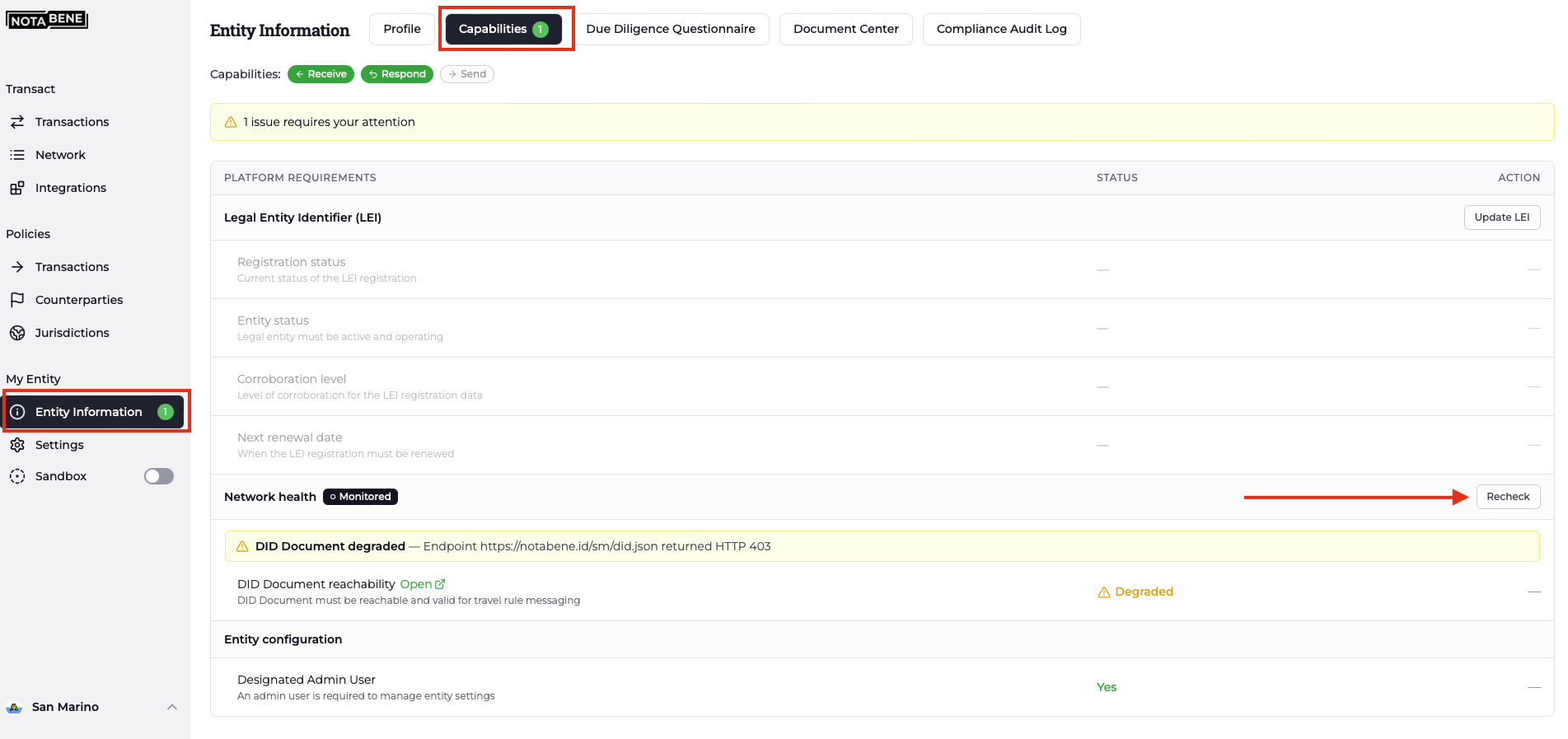1568x739 pixels.
Task: Click the issue count badge on the Capabilities tab
Action: (x=541, y=29)
